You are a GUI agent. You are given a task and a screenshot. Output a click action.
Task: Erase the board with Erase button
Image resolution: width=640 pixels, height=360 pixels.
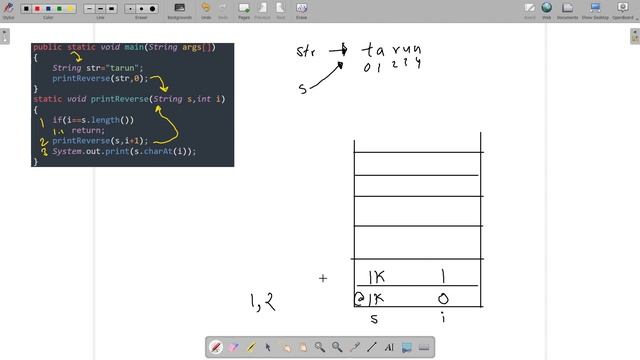click(x=301, y=10)
